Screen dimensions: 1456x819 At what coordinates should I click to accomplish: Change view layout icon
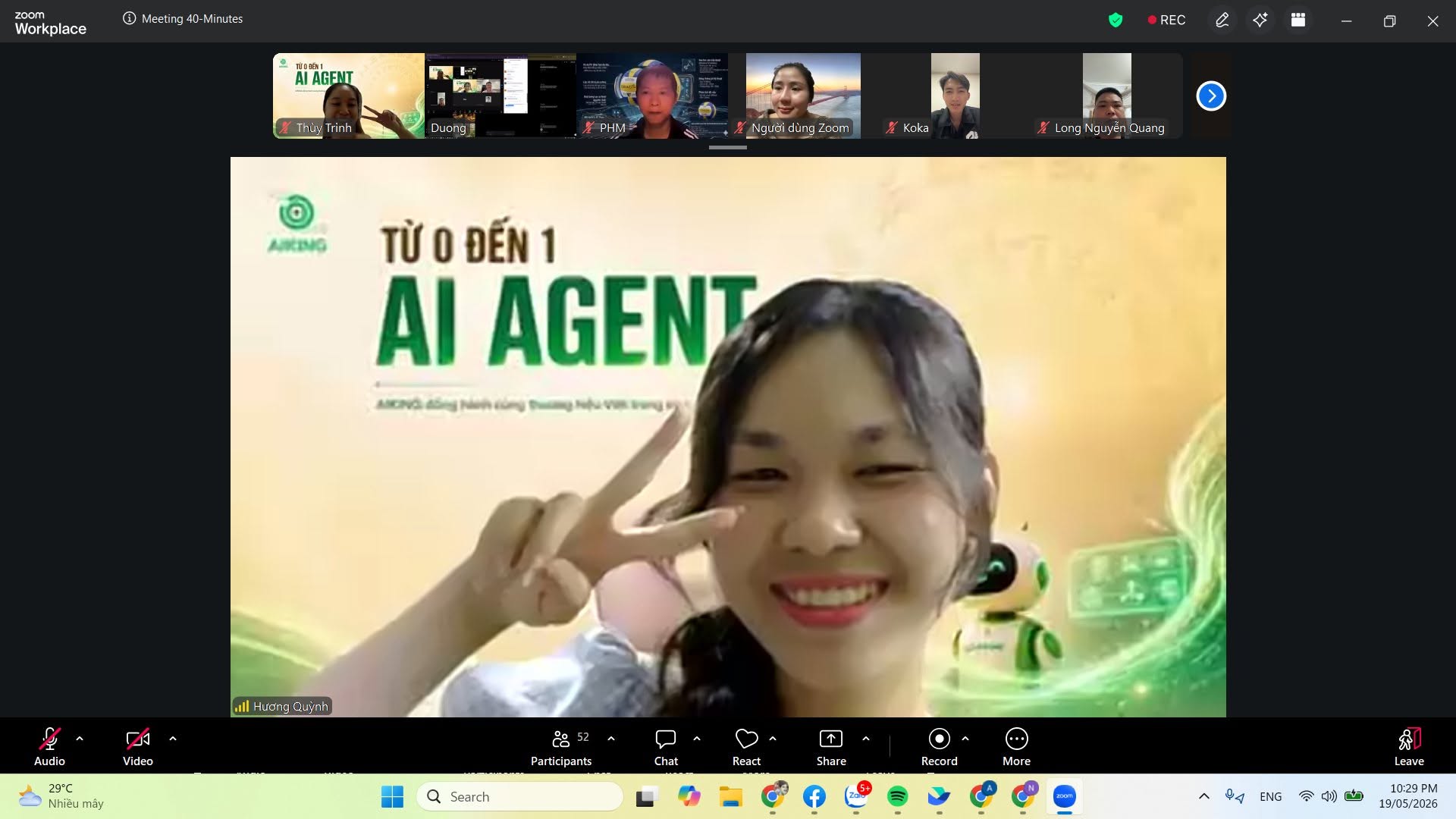click(1298, 20)
